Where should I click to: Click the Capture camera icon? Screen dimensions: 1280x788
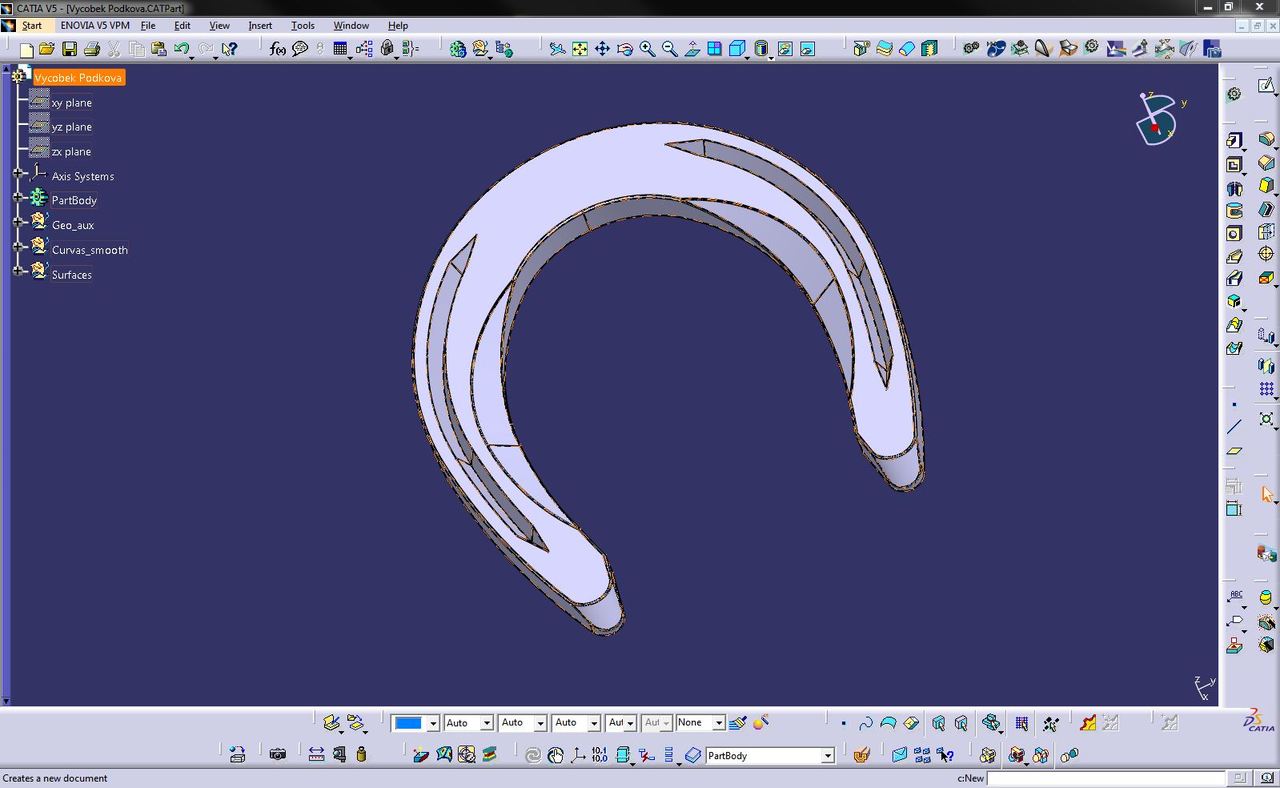[x=278, y=755]
